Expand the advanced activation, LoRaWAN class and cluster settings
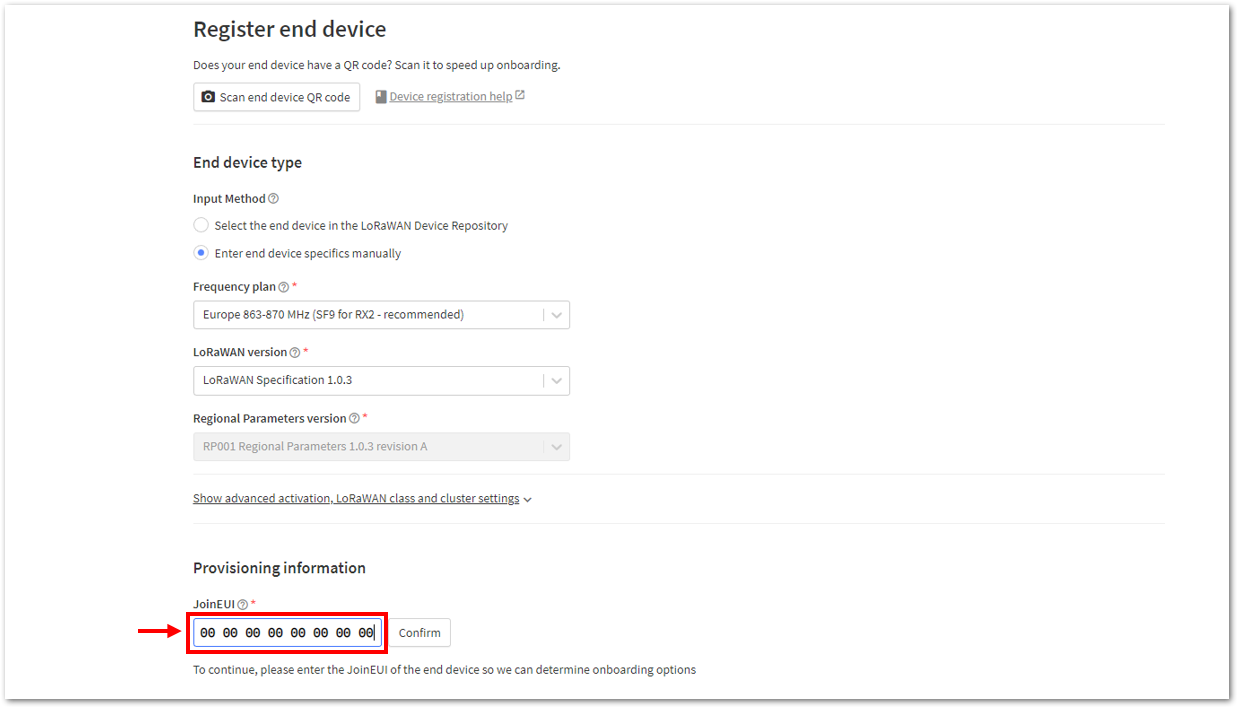Image resolution: width=1238 pixels, height=708 pixels. pyautogui.click(x=362, y=498)
